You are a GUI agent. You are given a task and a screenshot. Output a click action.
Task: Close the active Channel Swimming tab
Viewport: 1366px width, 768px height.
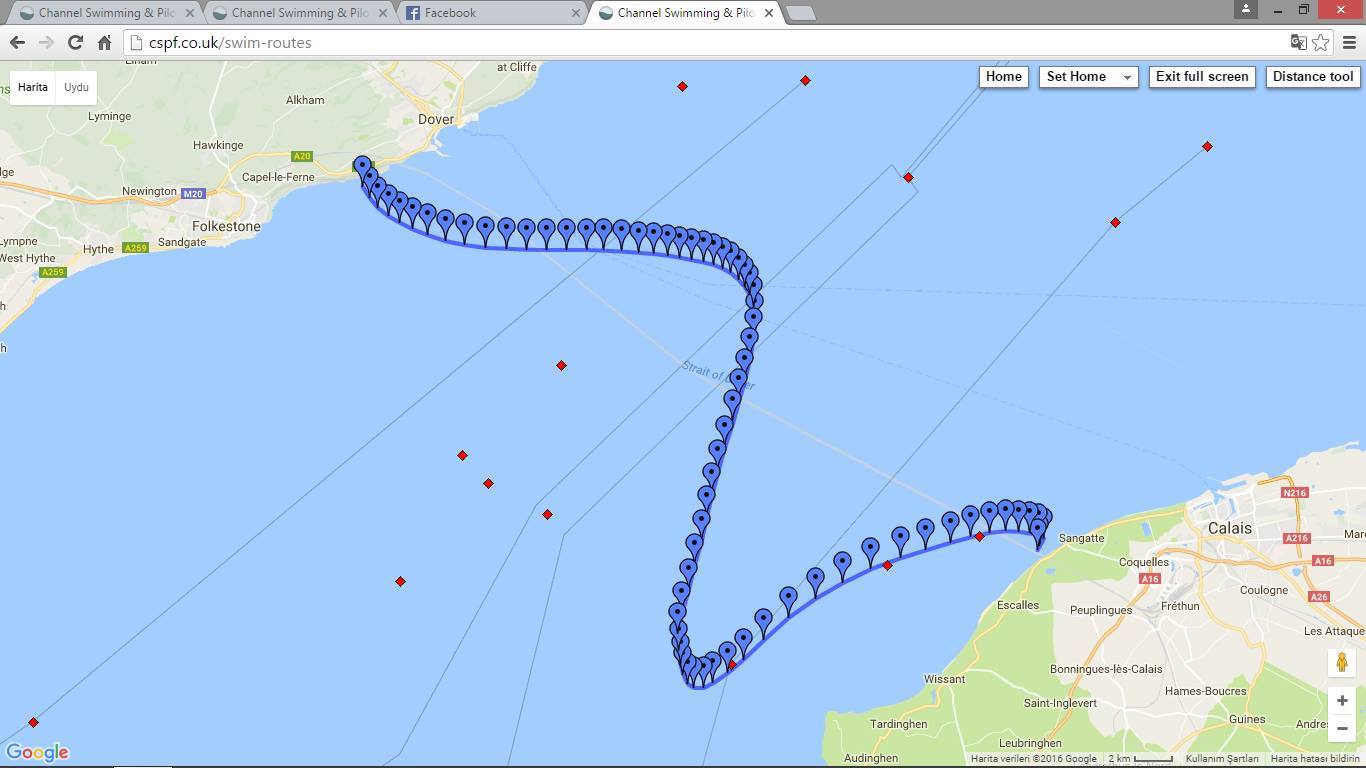[768, 13]
